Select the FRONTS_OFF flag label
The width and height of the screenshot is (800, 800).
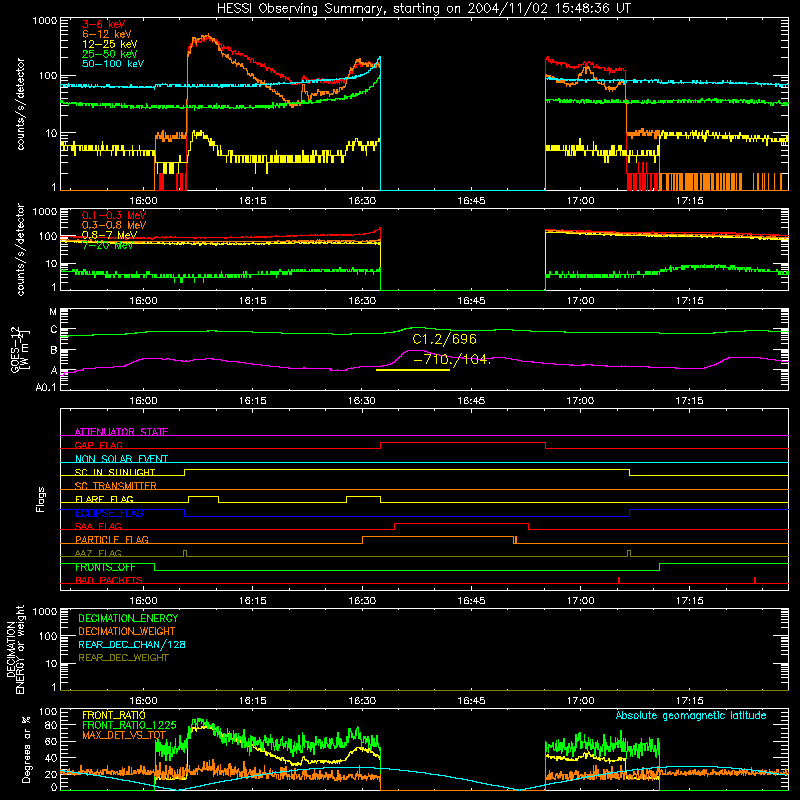105,567
